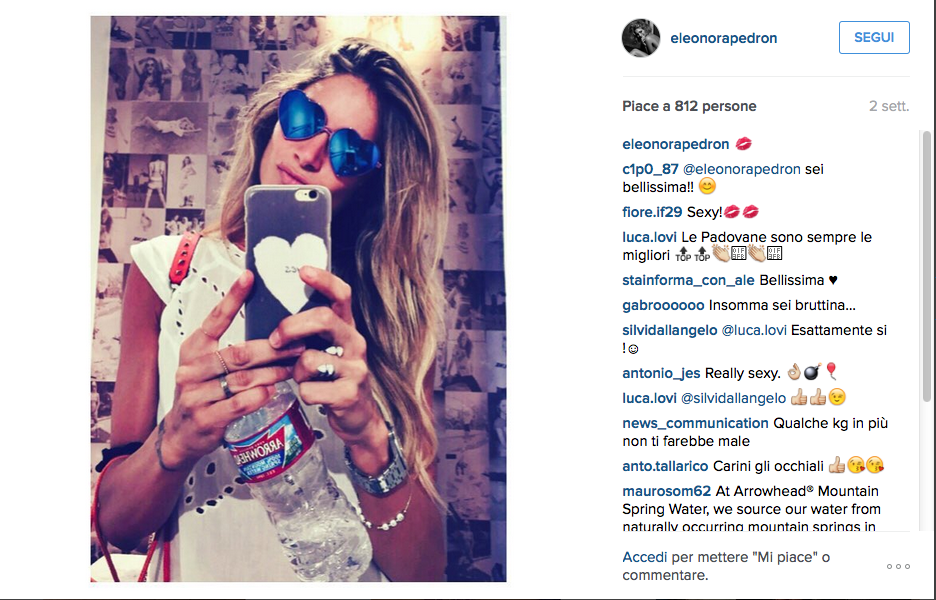936x600 pixels.
Task: Click the selfie photo post image
Action: (298, 299)
